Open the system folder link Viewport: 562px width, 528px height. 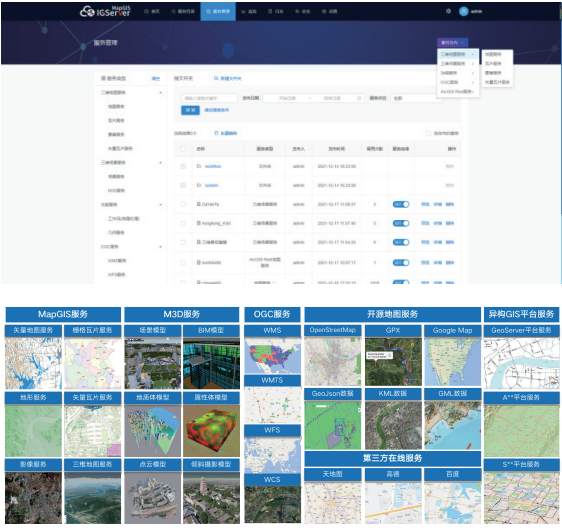pyautogui.click(x=211, y=185)
